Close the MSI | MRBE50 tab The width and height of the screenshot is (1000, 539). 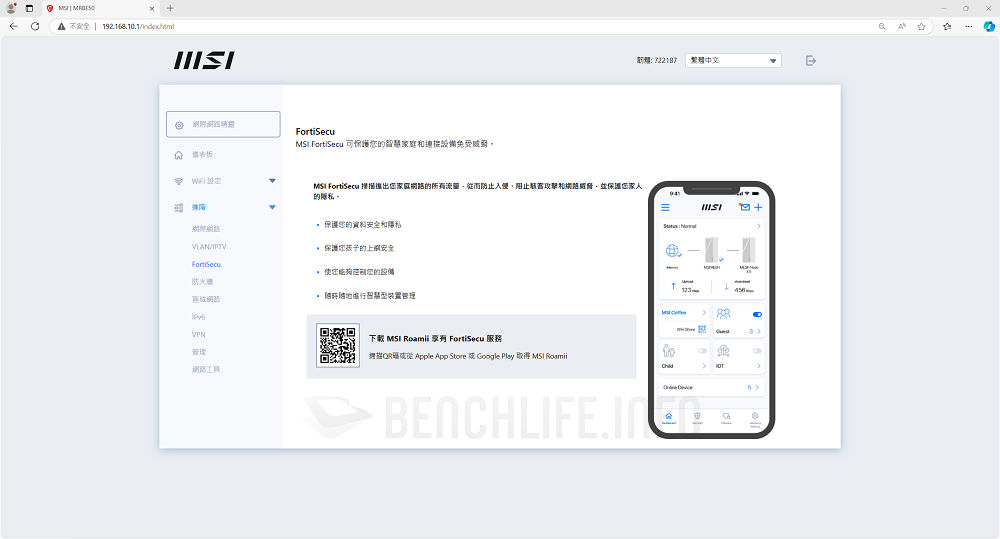[x=152, y=8]
